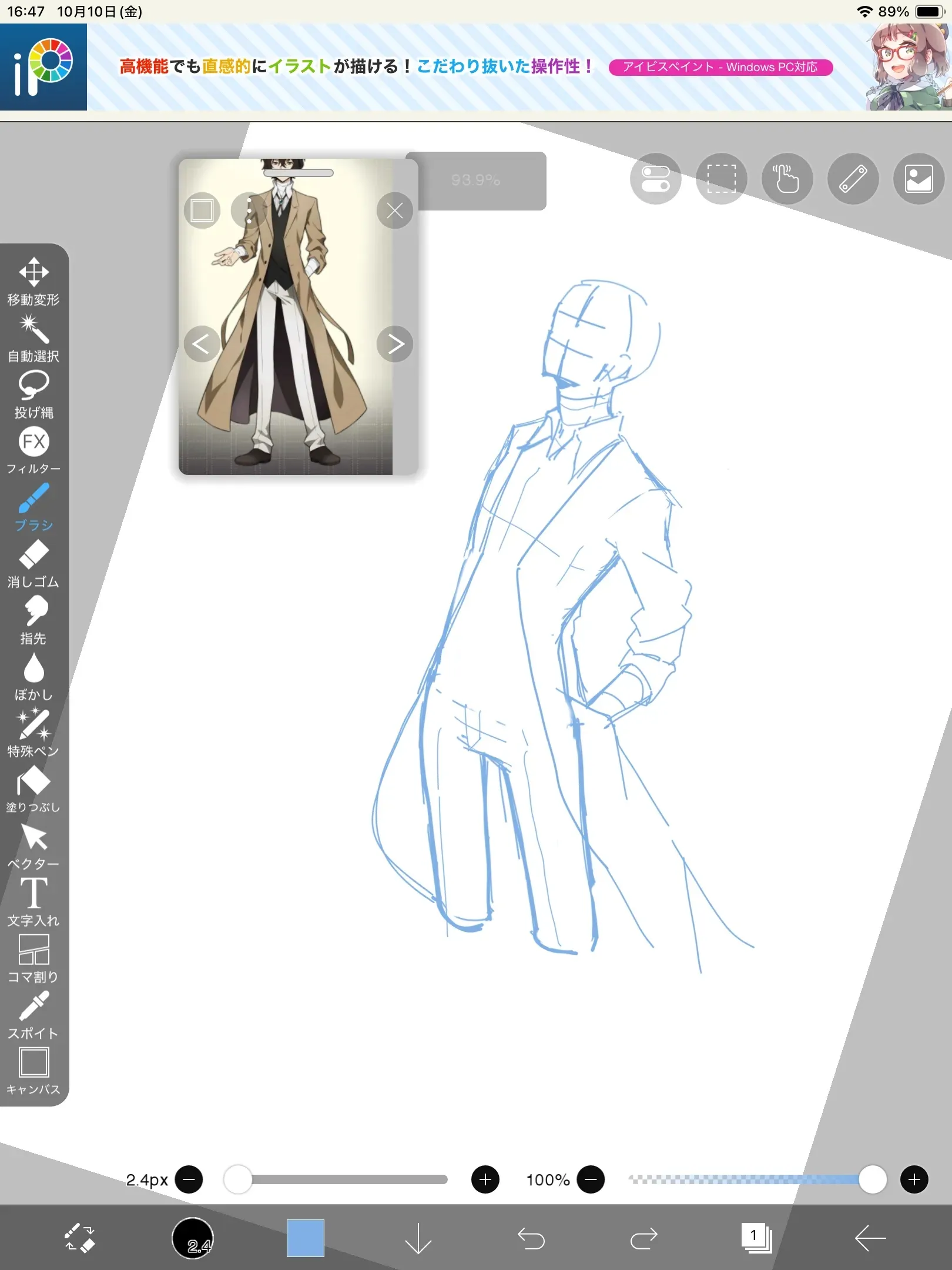Decrease brush opacity with minus button
The height and width of the screenshot is (1270, 952).
pos(591,1179)
